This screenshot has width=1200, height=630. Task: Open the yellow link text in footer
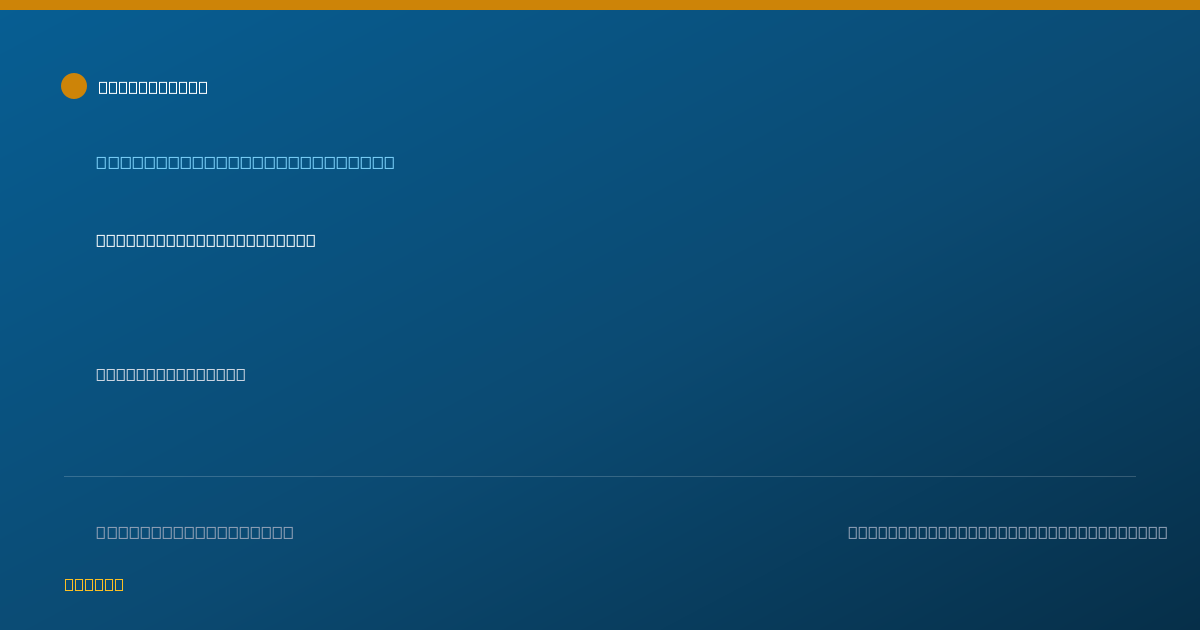click(94, 584)
